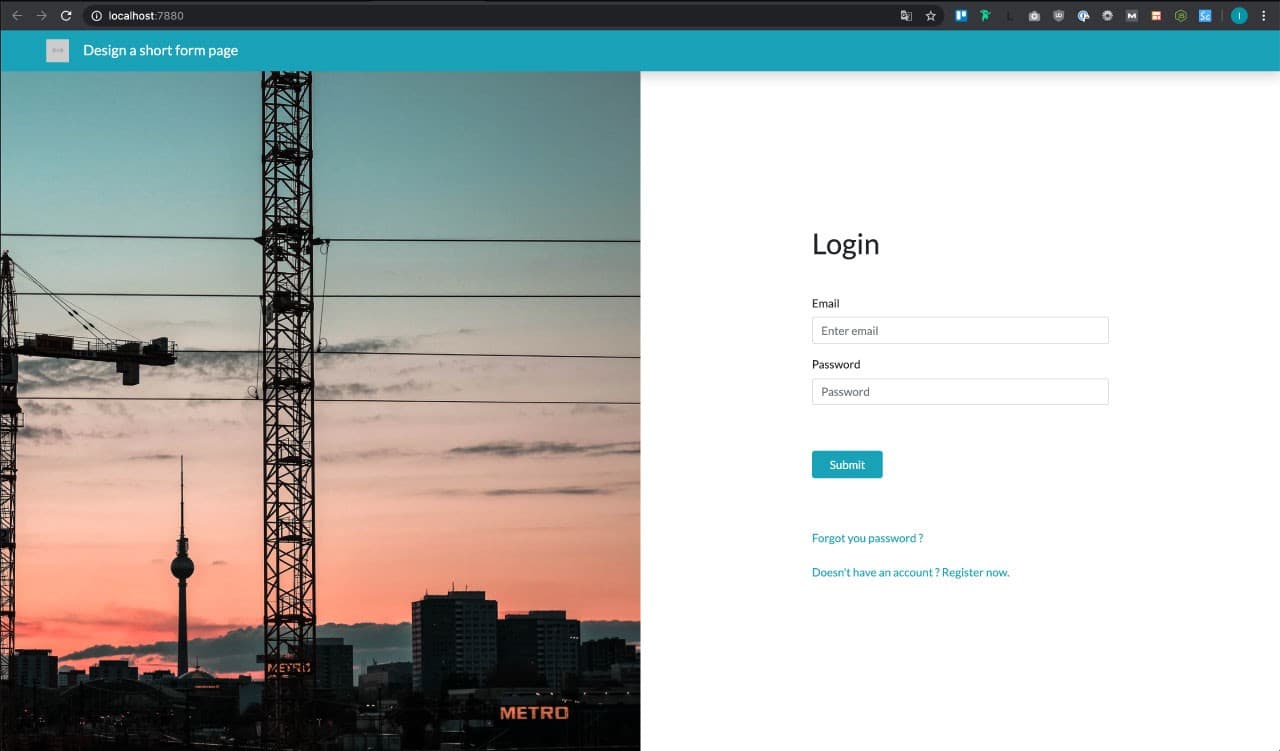Image resolution: width=1280 pixels, height=751 pixels.
Task: Focus the Password input field
Action: 959,392
